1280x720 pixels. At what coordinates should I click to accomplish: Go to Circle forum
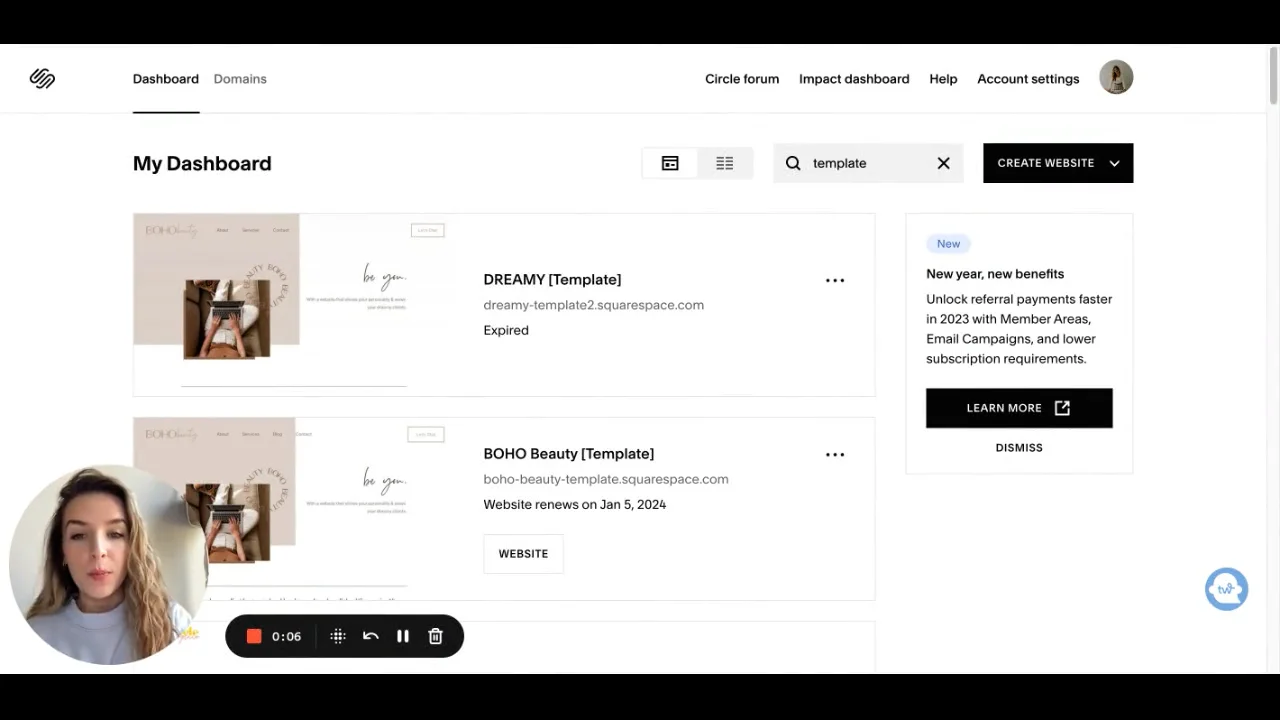click(742, 79)
